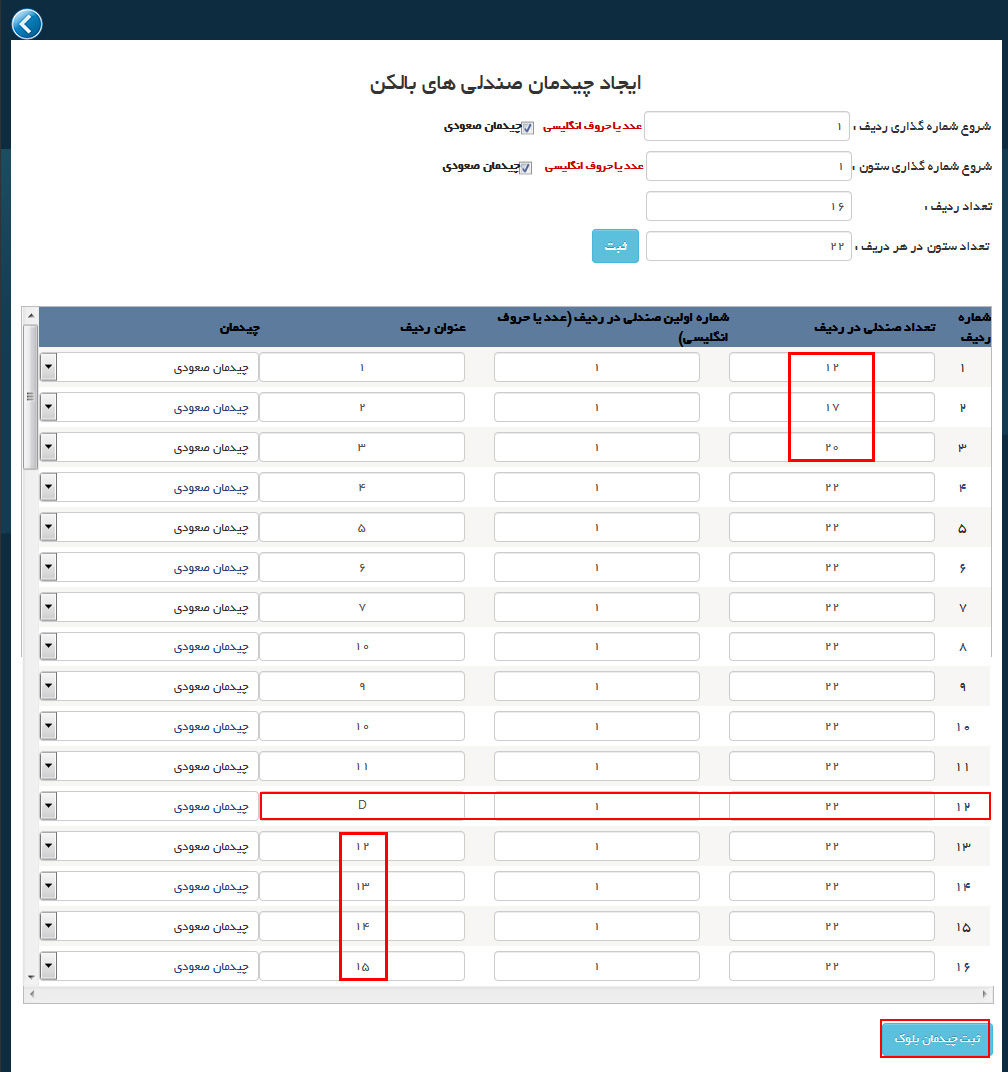The height and width of the screenshot is (1072, 1008).
Task: Click row title field of row 11
Action: click(362, 766)
